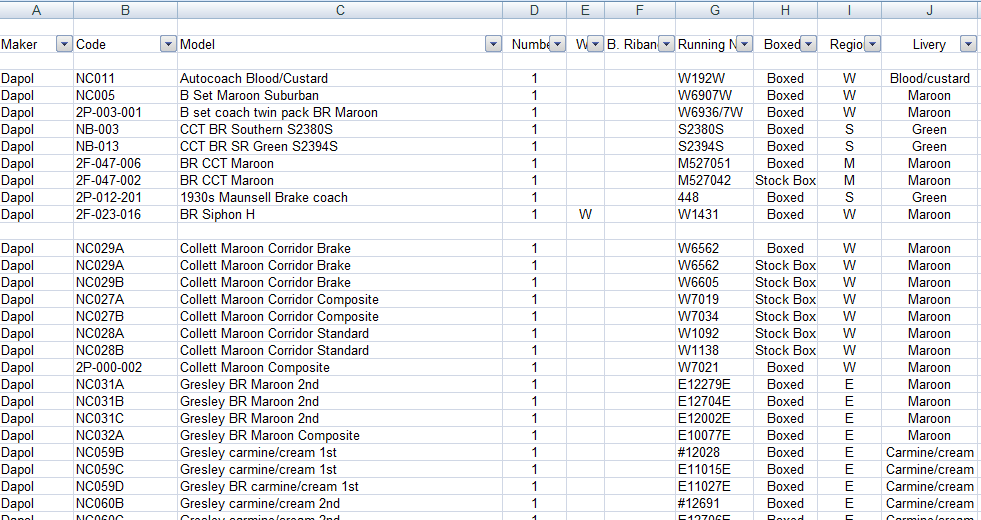Select running number cell 'W6605'
This screenshot has height=520, width=981.
coord(714,282)
